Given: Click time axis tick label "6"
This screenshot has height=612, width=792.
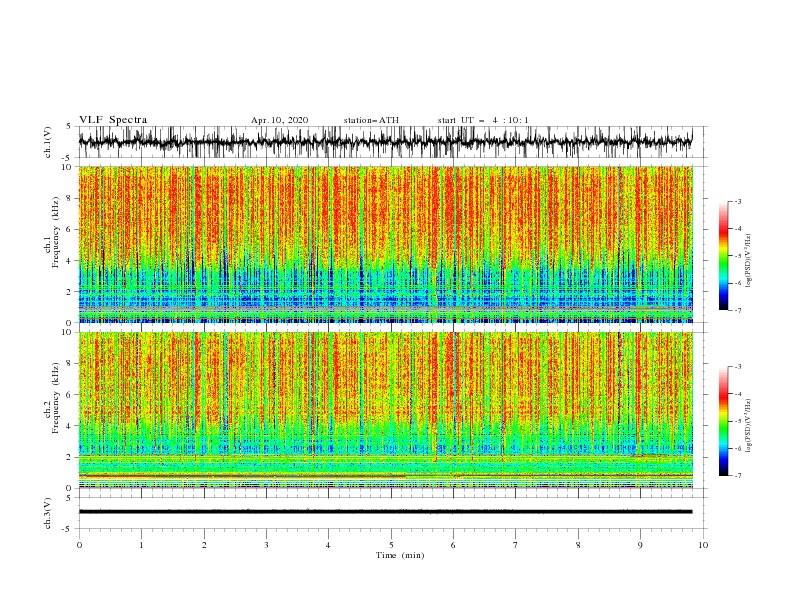Looking at the screenshot, I should [453, 545].
